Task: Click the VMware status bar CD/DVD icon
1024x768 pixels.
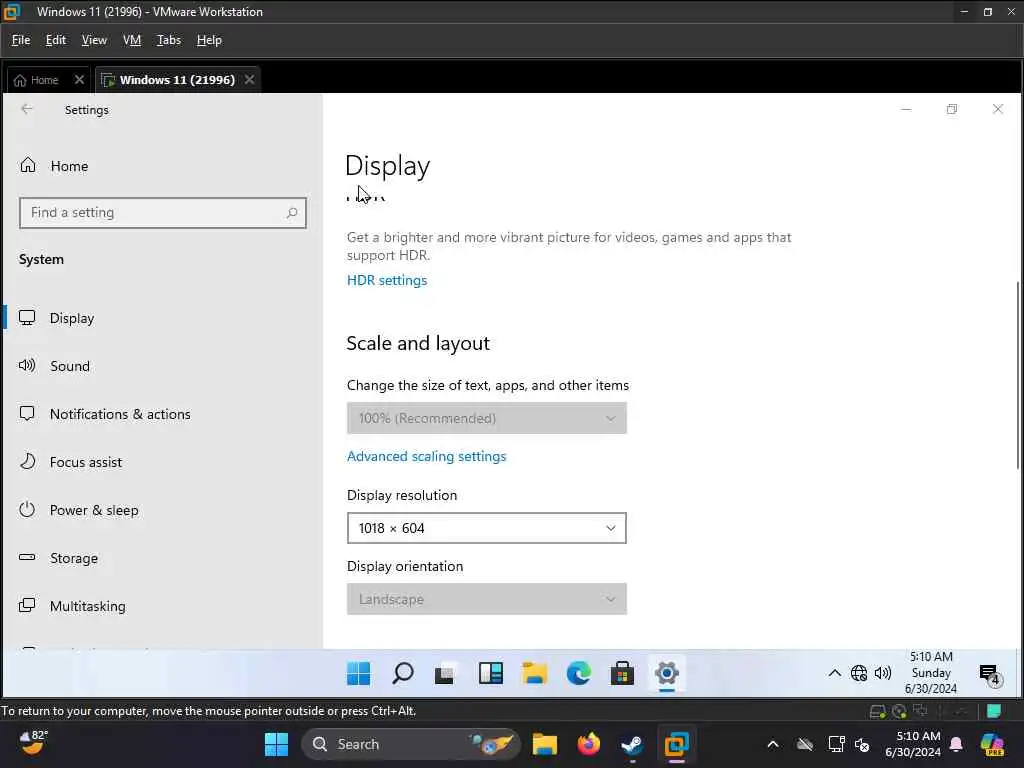Action: tap(899, 711)
